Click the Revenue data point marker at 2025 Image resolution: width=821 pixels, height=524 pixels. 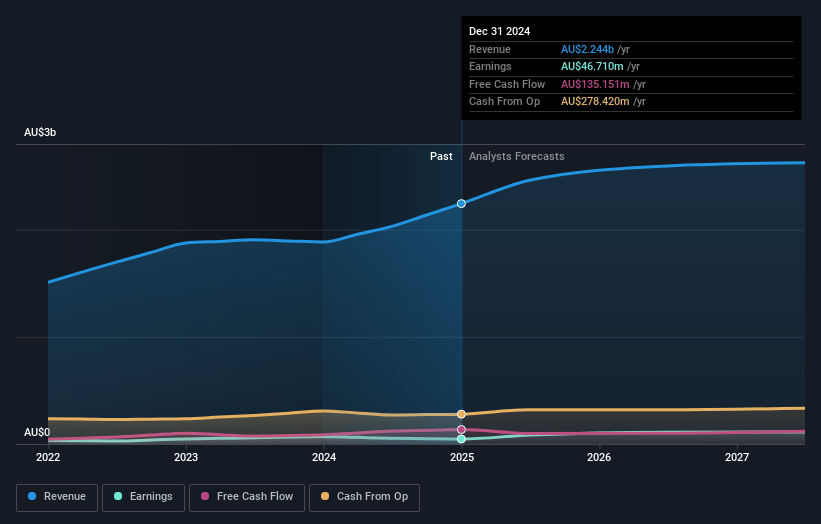click(x=461, y=204)
